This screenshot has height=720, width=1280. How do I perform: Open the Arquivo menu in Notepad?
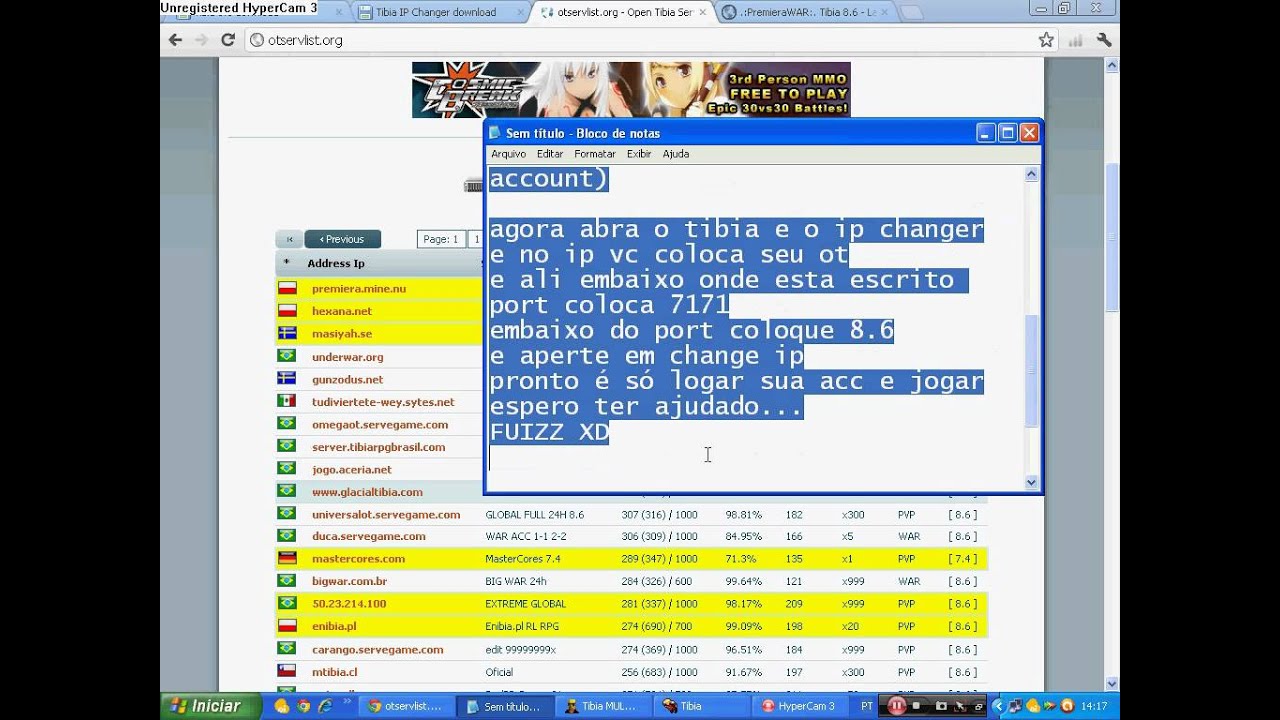(508, 154)
